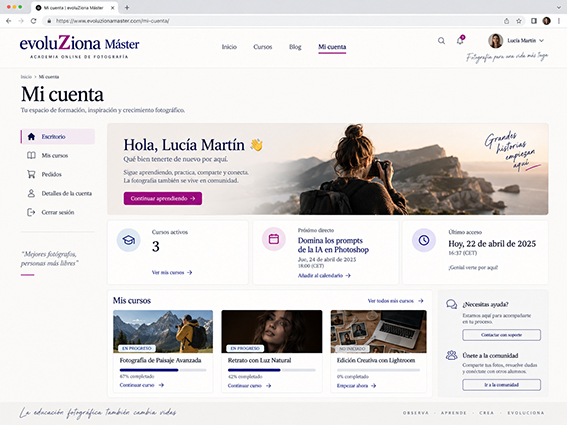Click the Contactar con soporte button
The image size is (567, 425).
point(501,335)
